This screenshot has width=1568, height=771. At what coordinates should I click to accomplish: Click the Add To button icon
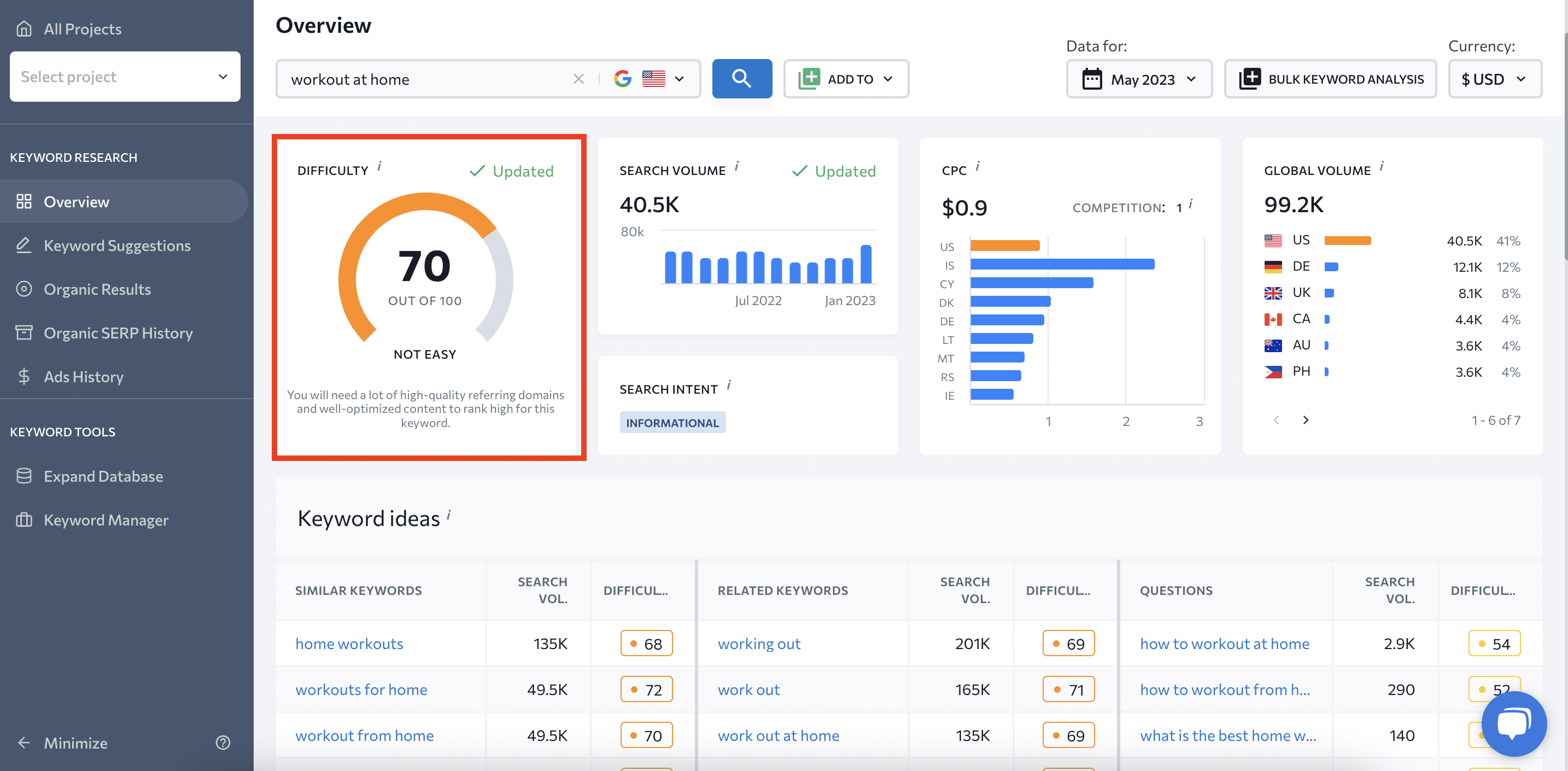[810, 77]
